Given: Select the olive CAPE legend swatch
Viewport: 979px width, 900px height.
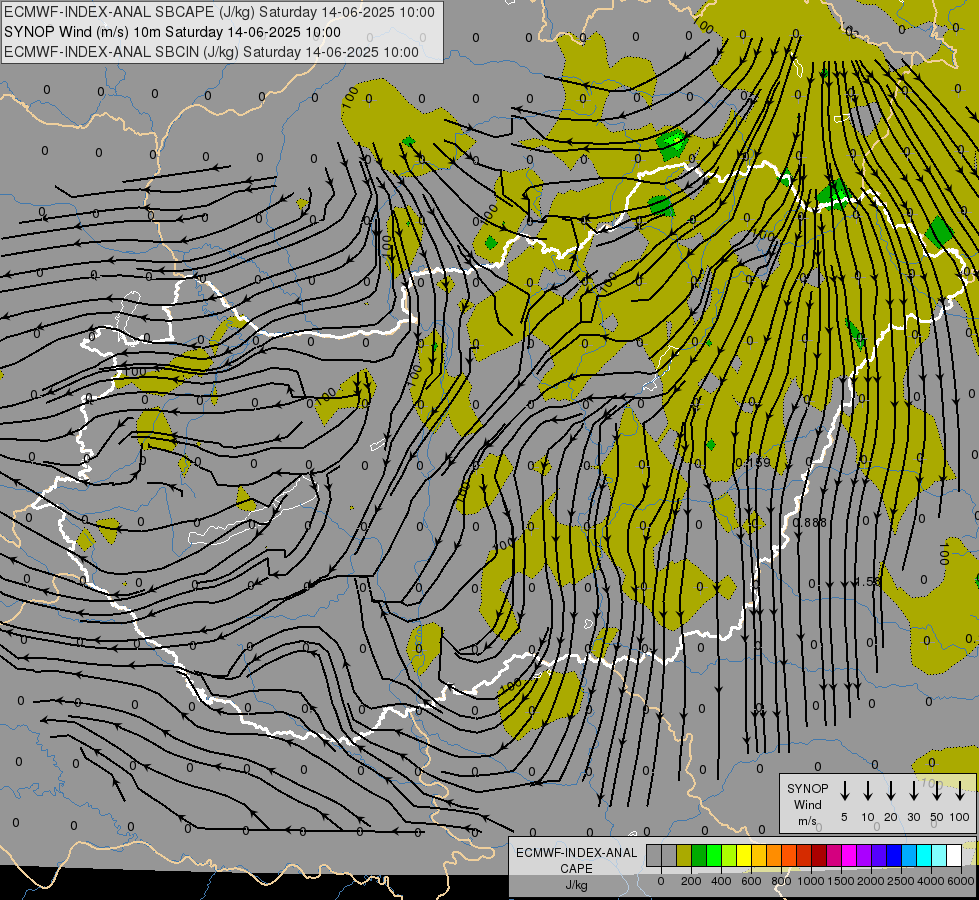Looking at the screenshot, I should (684, 855).
